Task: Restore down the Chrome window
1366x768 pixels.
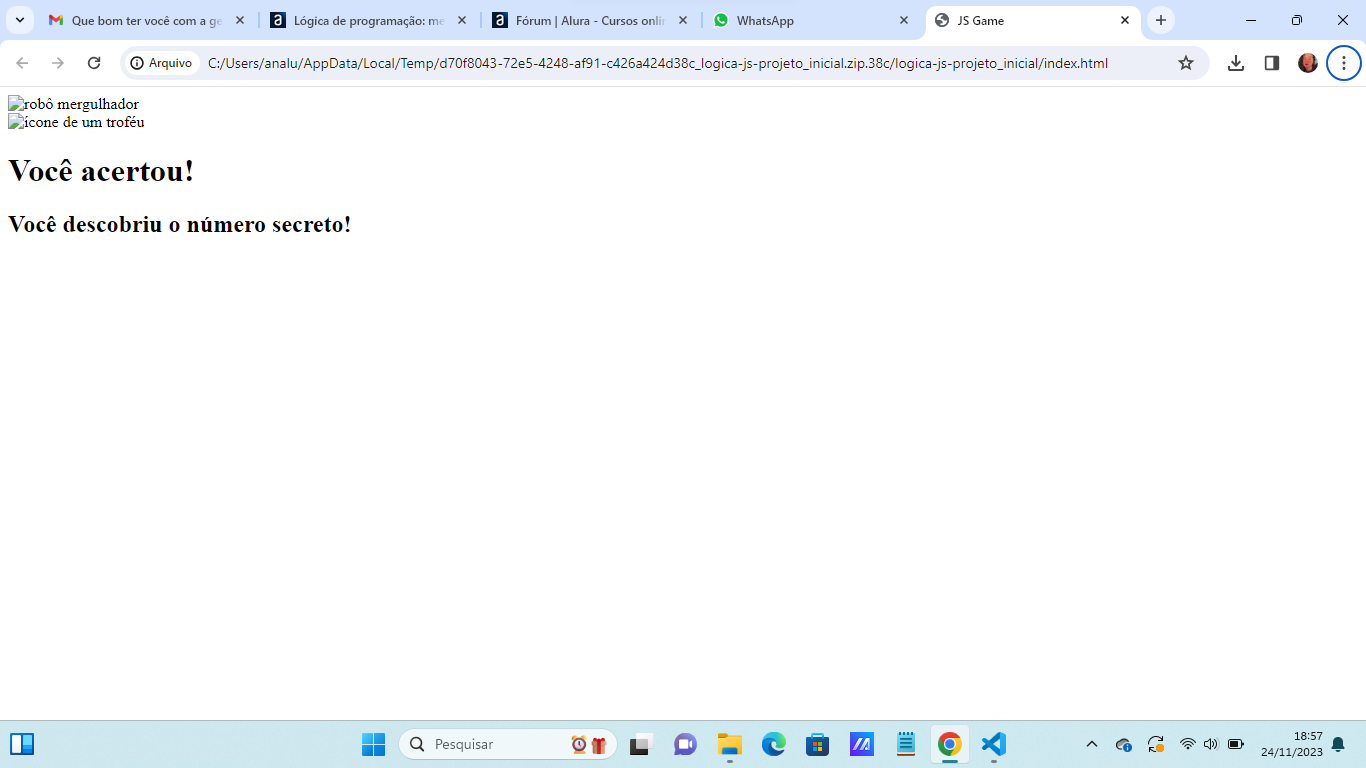Action: (1297, 20)
